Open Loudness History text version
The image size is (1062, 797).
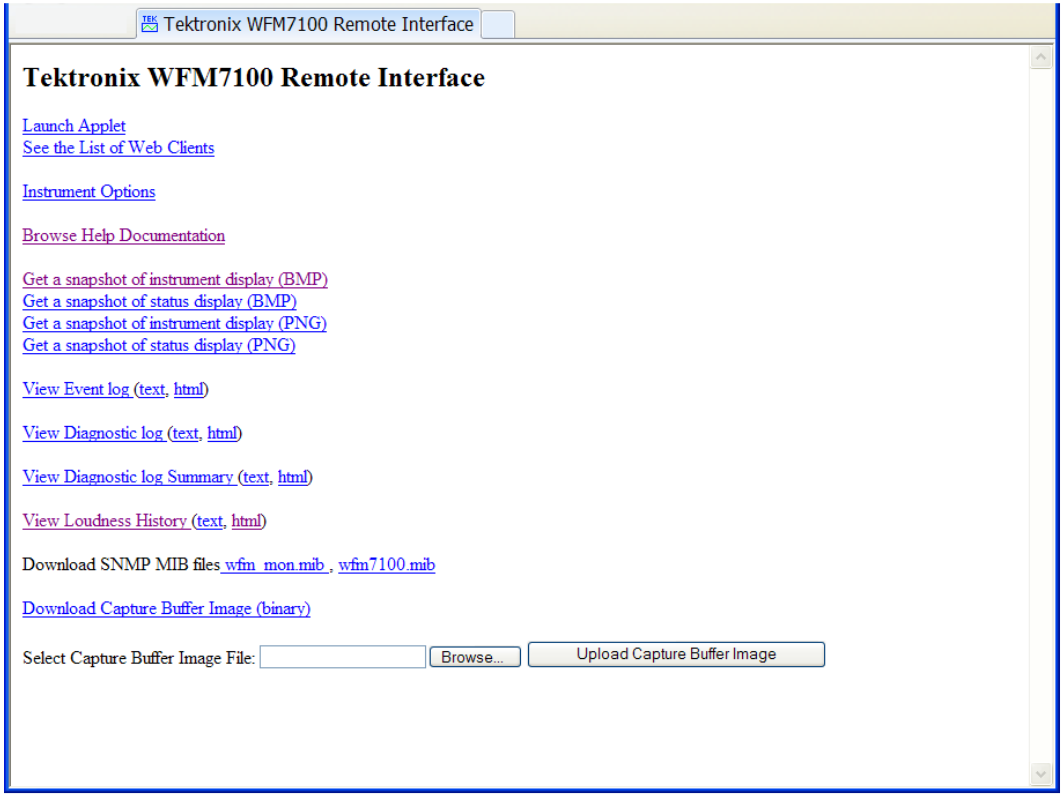pos(210,521)
